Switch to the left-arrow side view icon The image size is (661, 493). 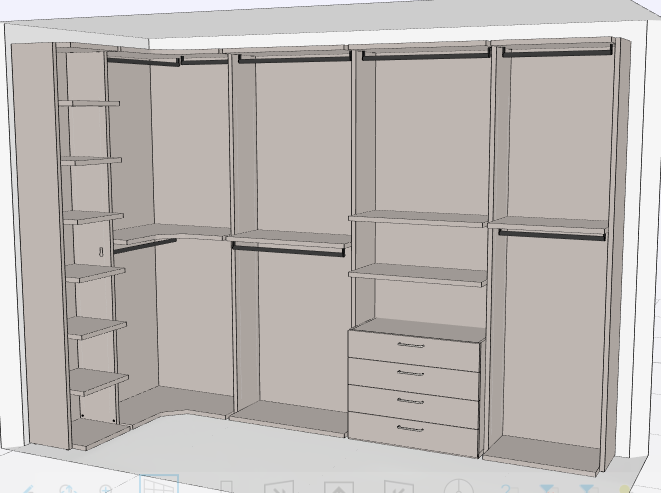pyautogui.click(x=398, y=487)
